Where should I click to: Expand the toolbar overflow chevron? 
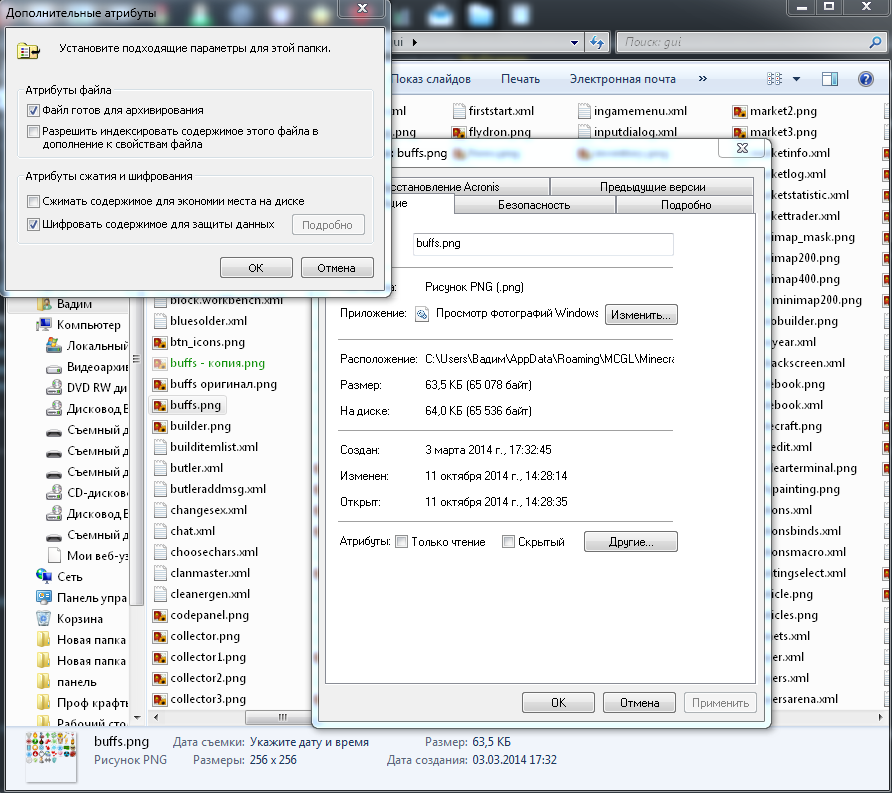(x=702, y=79)
